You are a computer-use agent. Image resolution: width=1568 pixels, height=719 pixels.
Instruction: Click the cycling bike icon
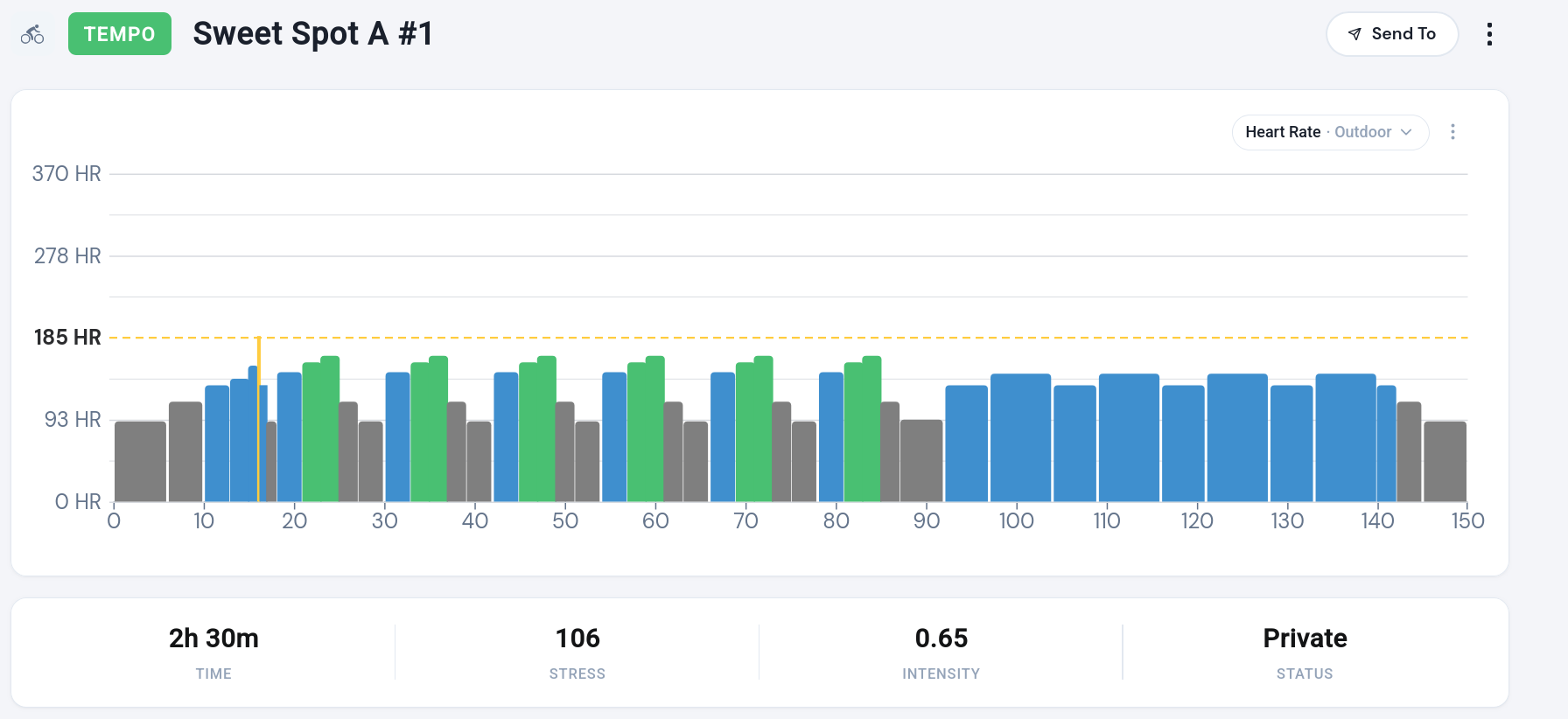[x=32, y=34]
